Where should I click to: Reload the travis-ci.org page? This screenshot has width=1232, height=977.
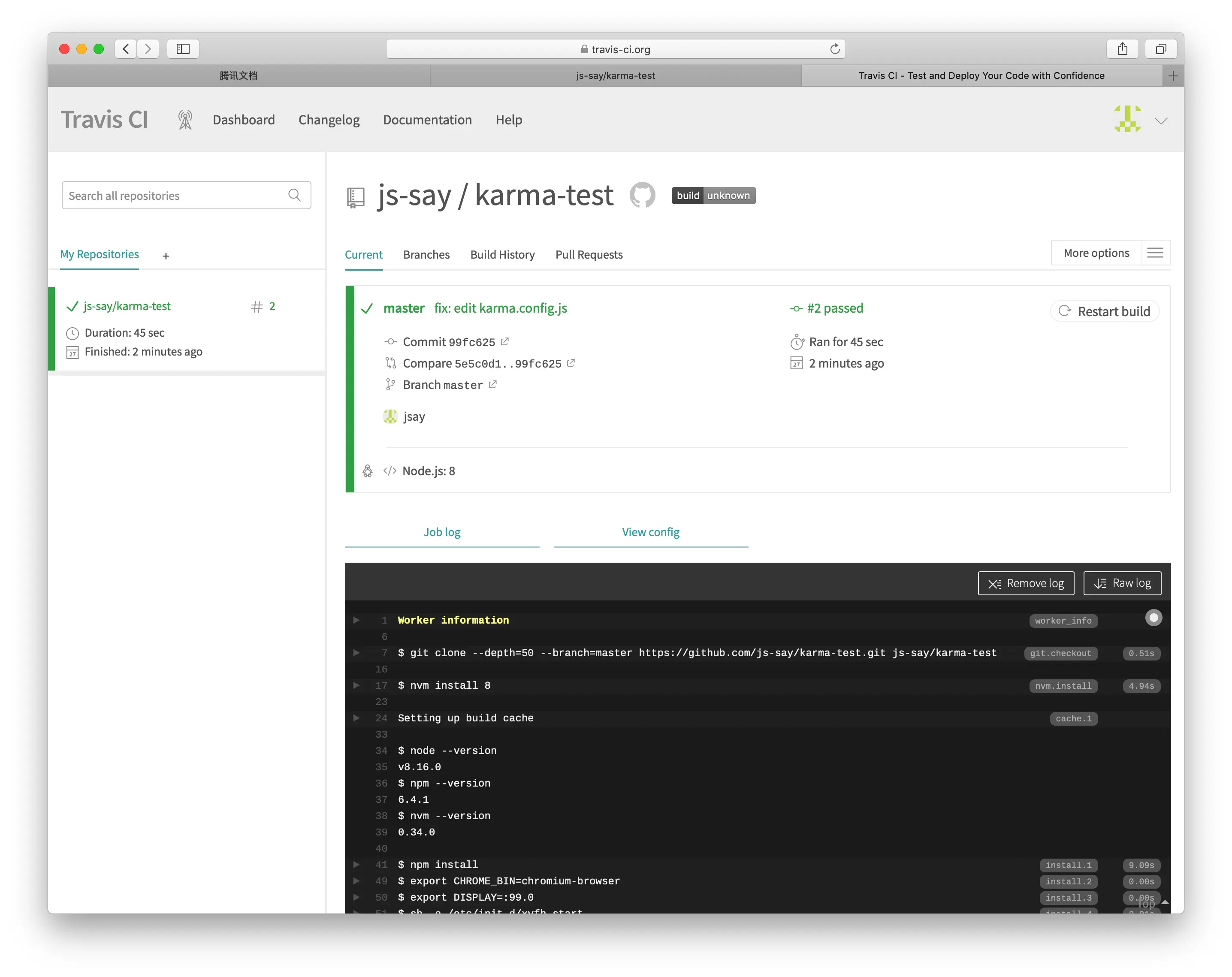point(834,49)
